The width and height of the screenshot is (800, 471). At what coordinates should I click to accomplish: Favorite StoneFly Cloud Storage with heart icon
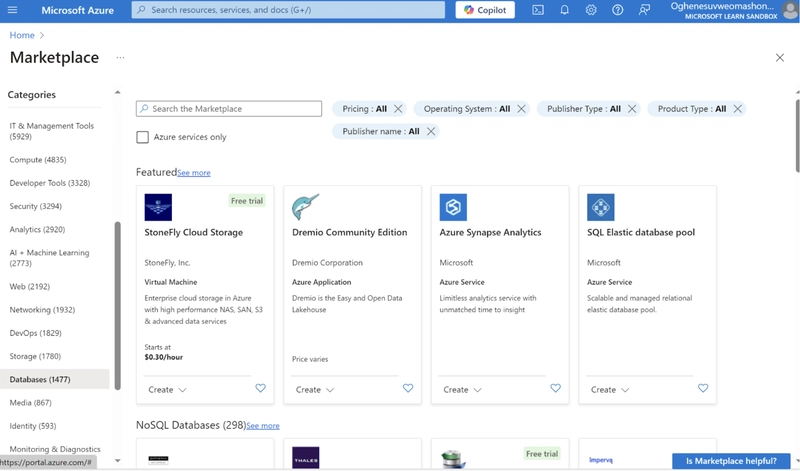[260, 388]
